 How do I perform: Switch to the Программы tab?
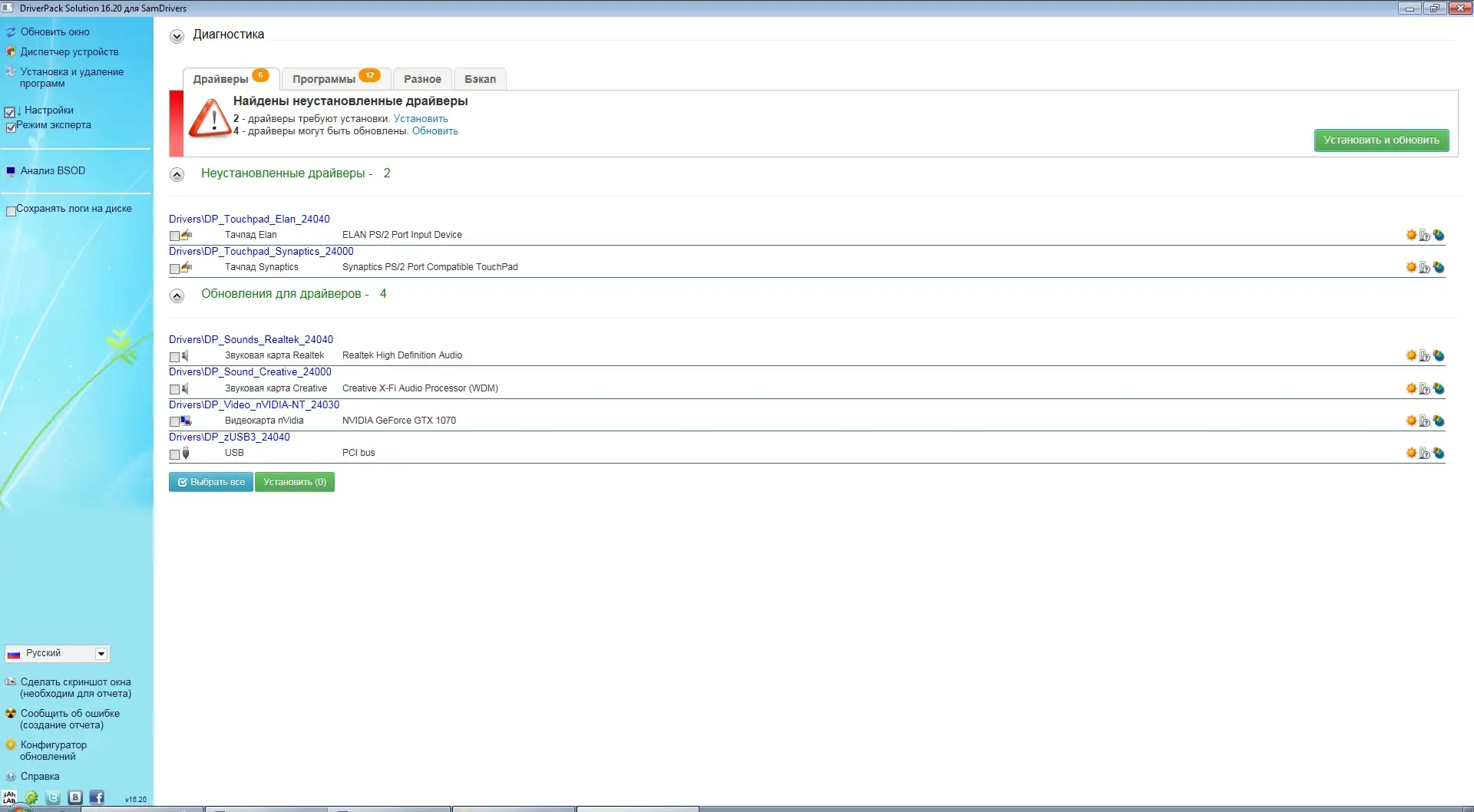click(335, 78)
